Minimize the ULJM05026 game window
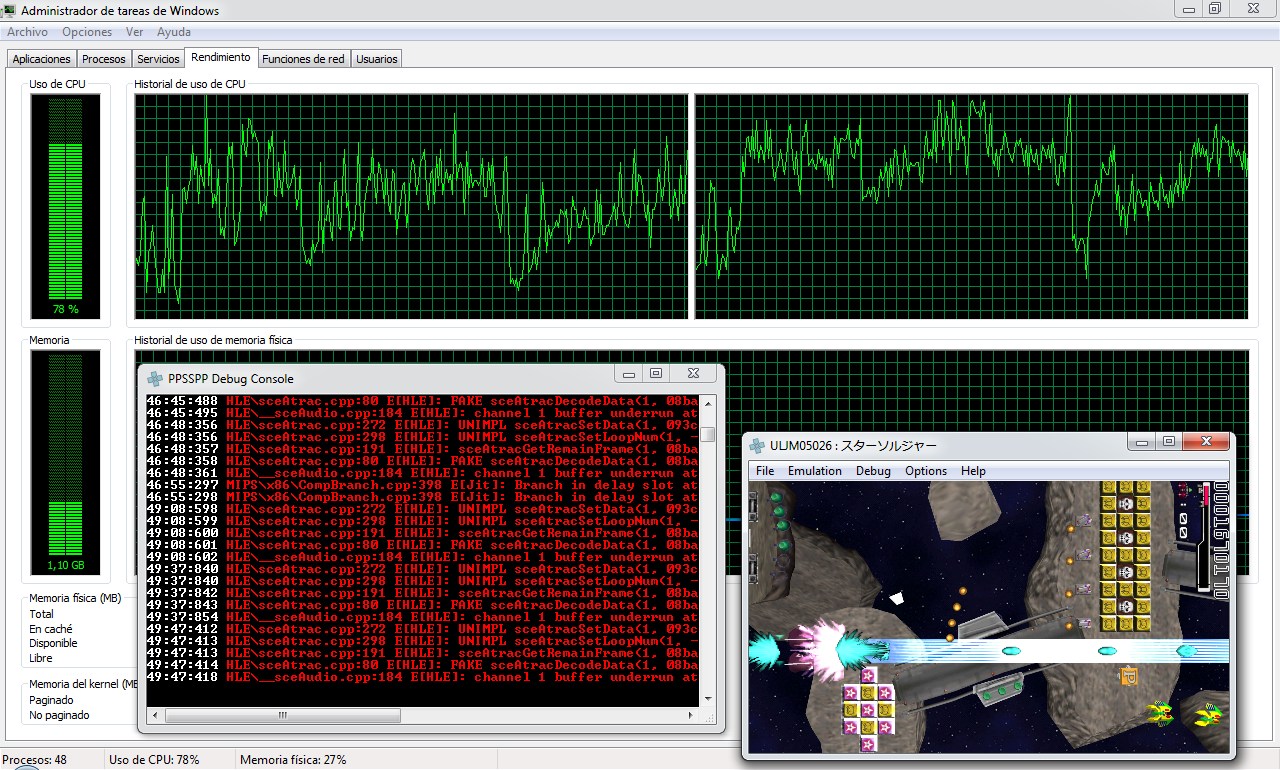 tap(1141, 441)
